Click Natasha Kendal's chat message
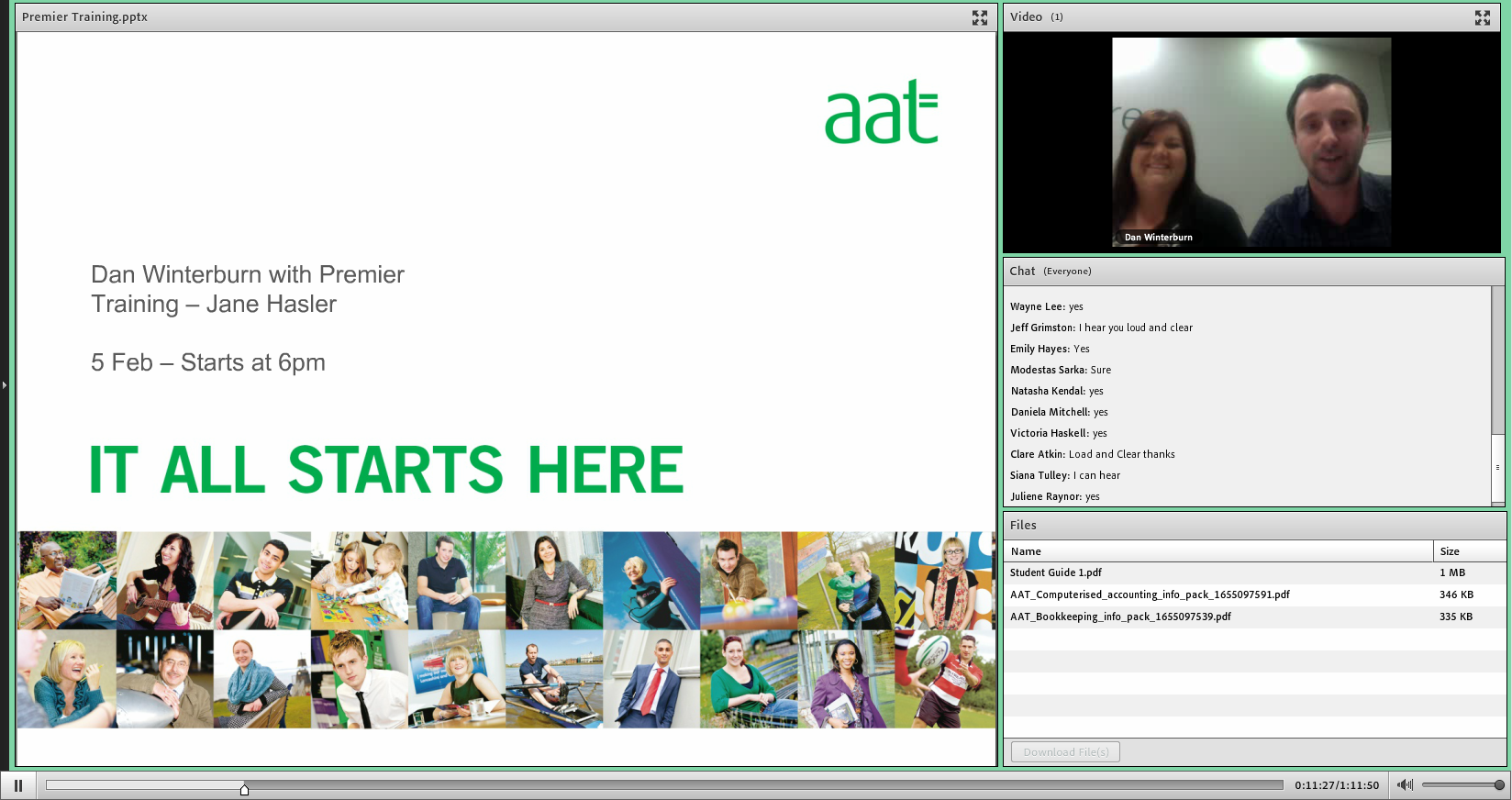Viewport: 1512px width, 800px height. tap(1057, 391)
